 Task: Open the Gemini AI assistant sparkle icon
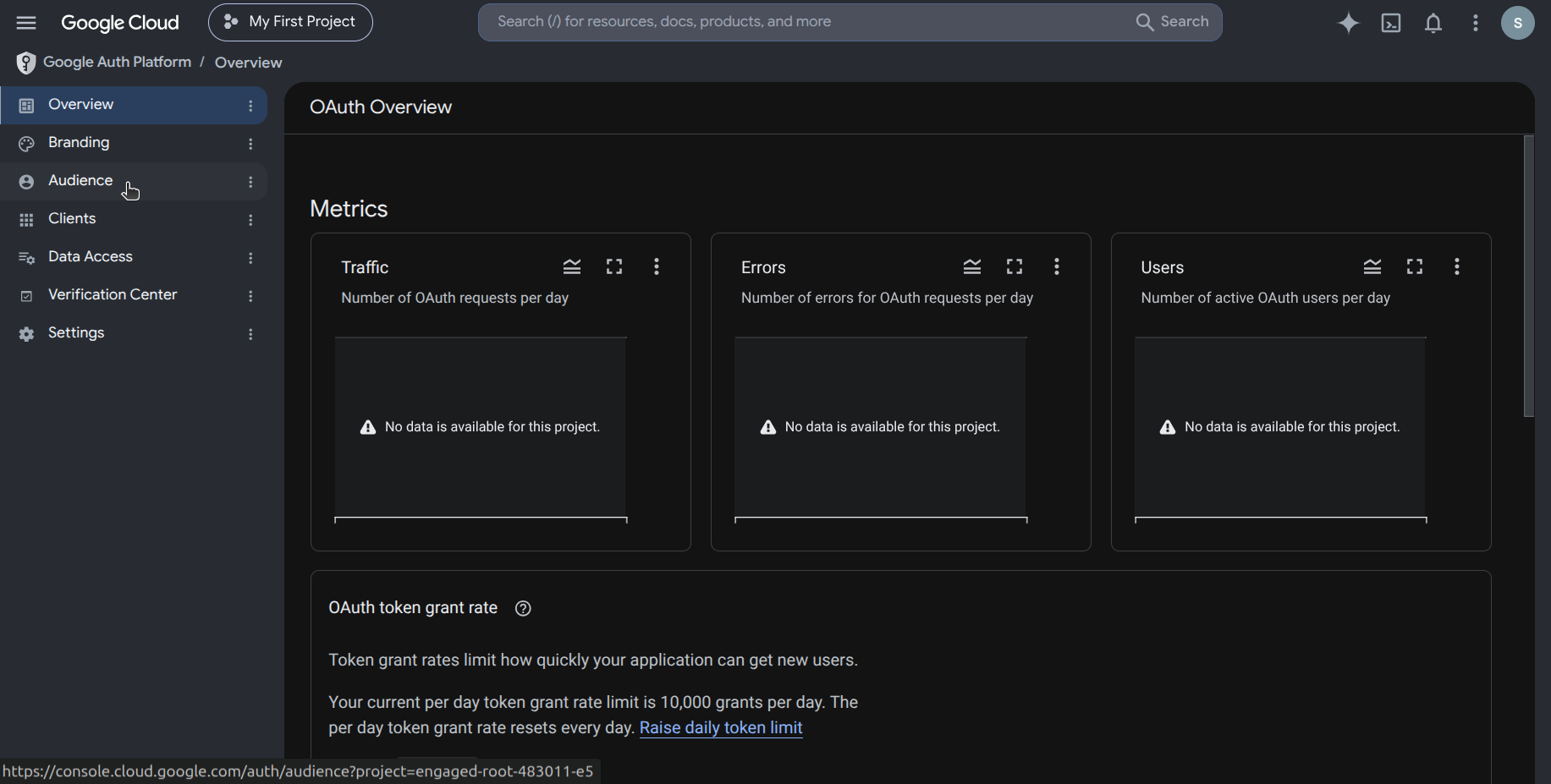1349,23
